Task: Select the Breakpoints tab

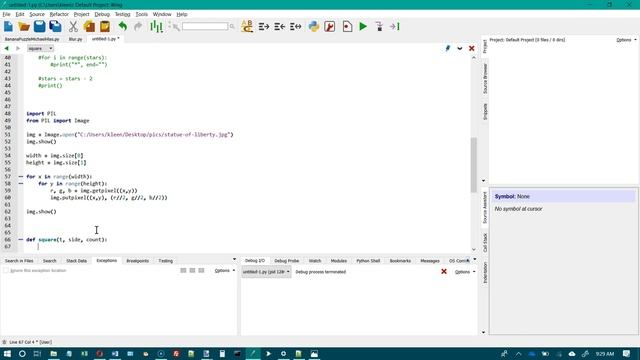Action: point(138,260)
